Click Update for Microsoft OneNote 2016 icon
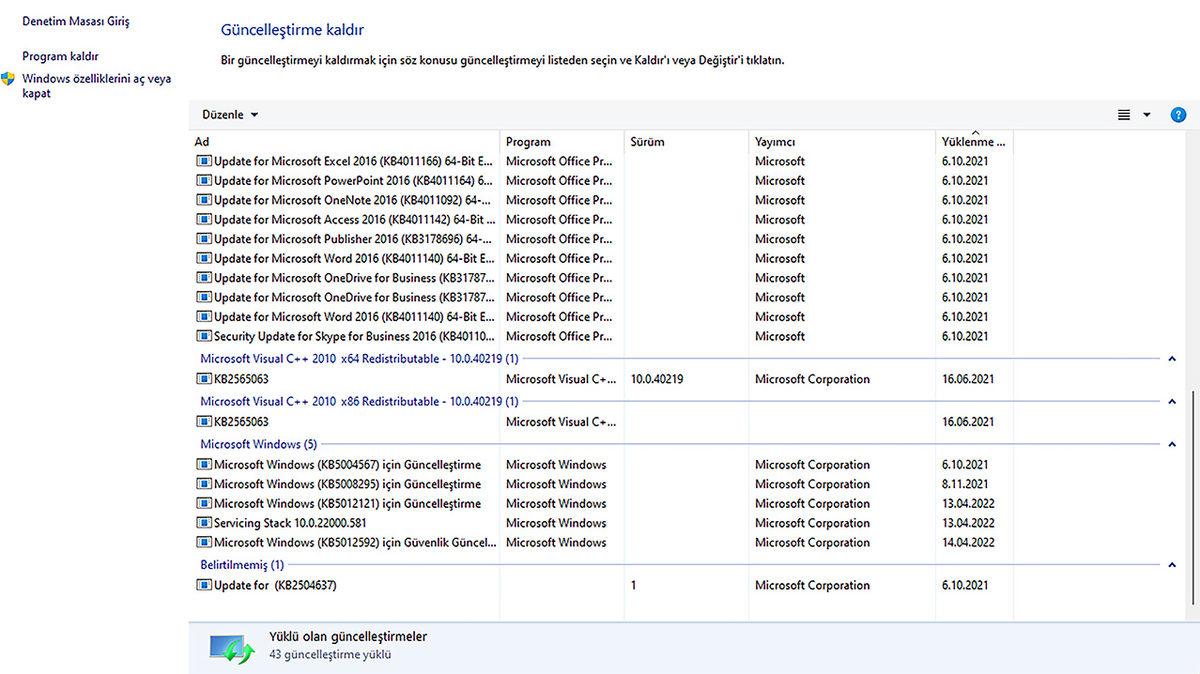Image resolution: width=1200 pixels, height=674 pixels. coord(203,199)
